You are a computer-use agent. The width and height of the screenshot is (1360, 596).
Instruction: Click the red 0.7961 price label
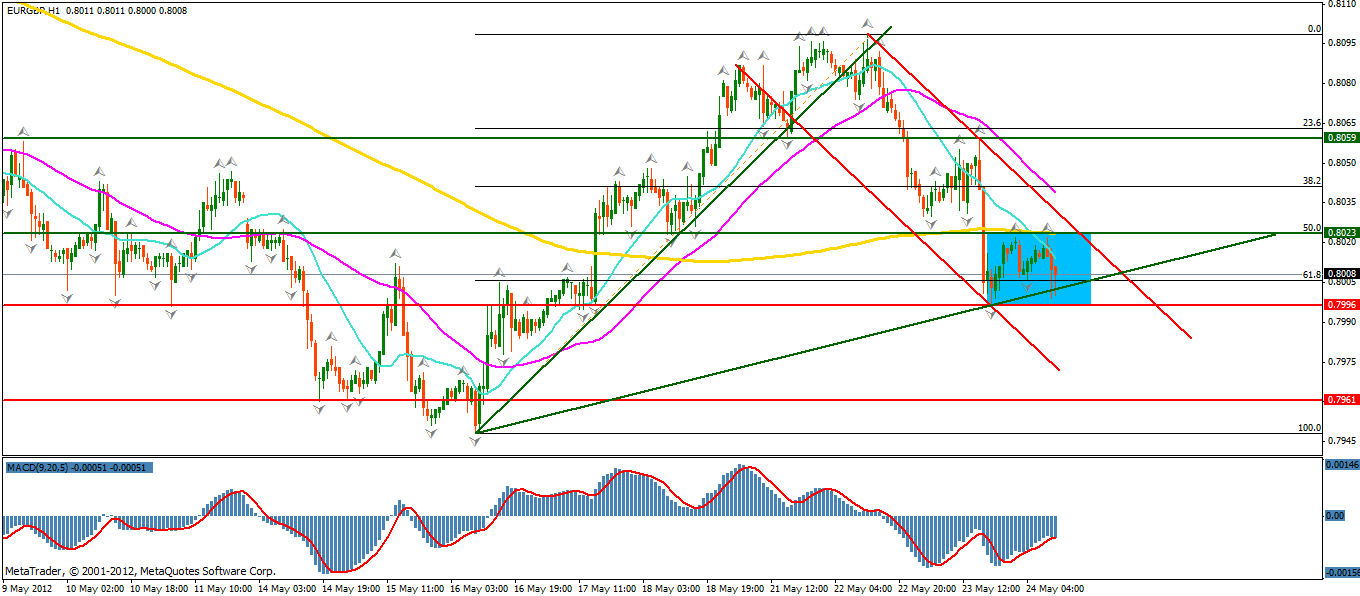coord(1340,399)
